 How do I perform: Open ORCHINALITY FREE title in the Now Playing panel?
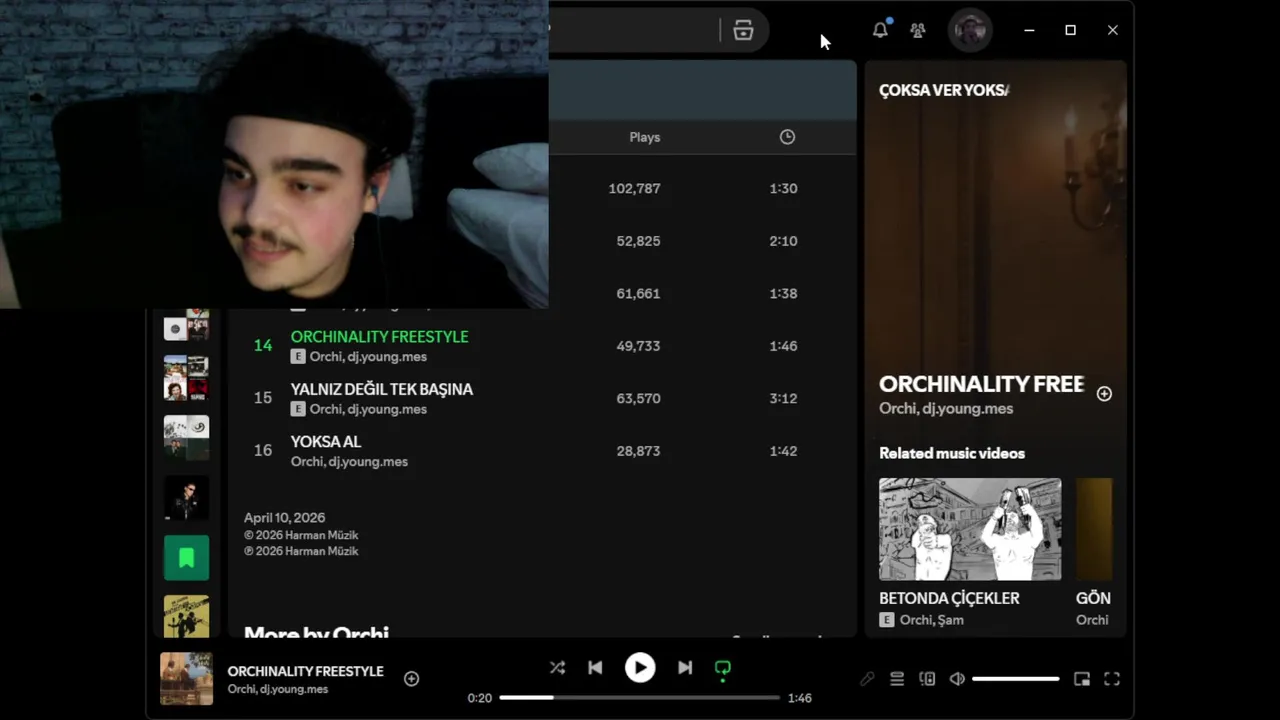pyautogui.click(x=981, y=384)
